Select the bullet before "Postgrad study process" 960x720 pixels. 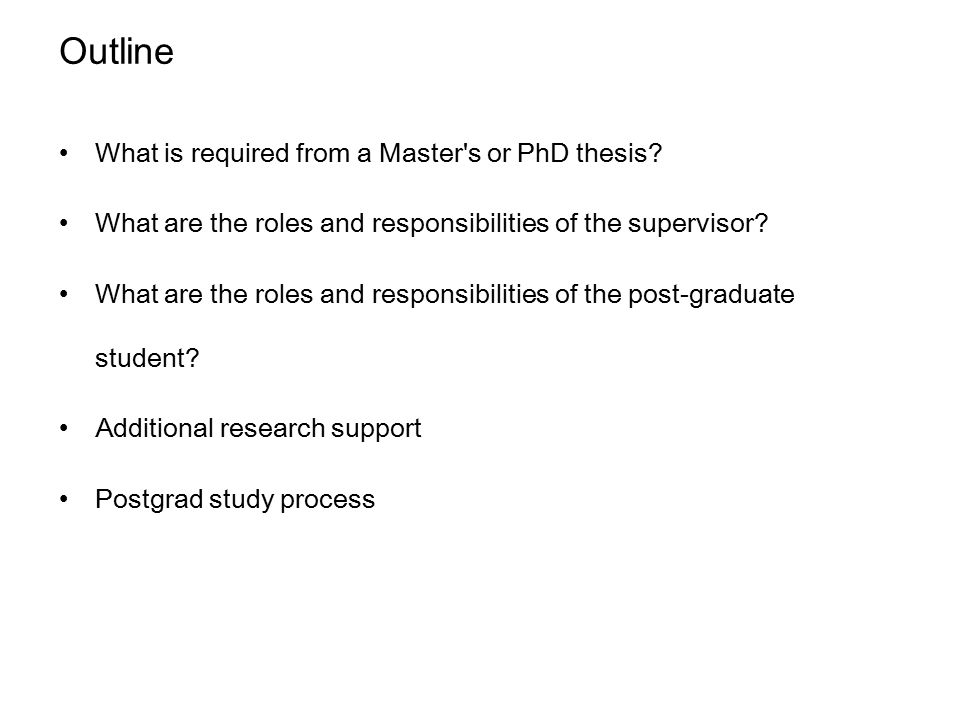coord(64,500)
